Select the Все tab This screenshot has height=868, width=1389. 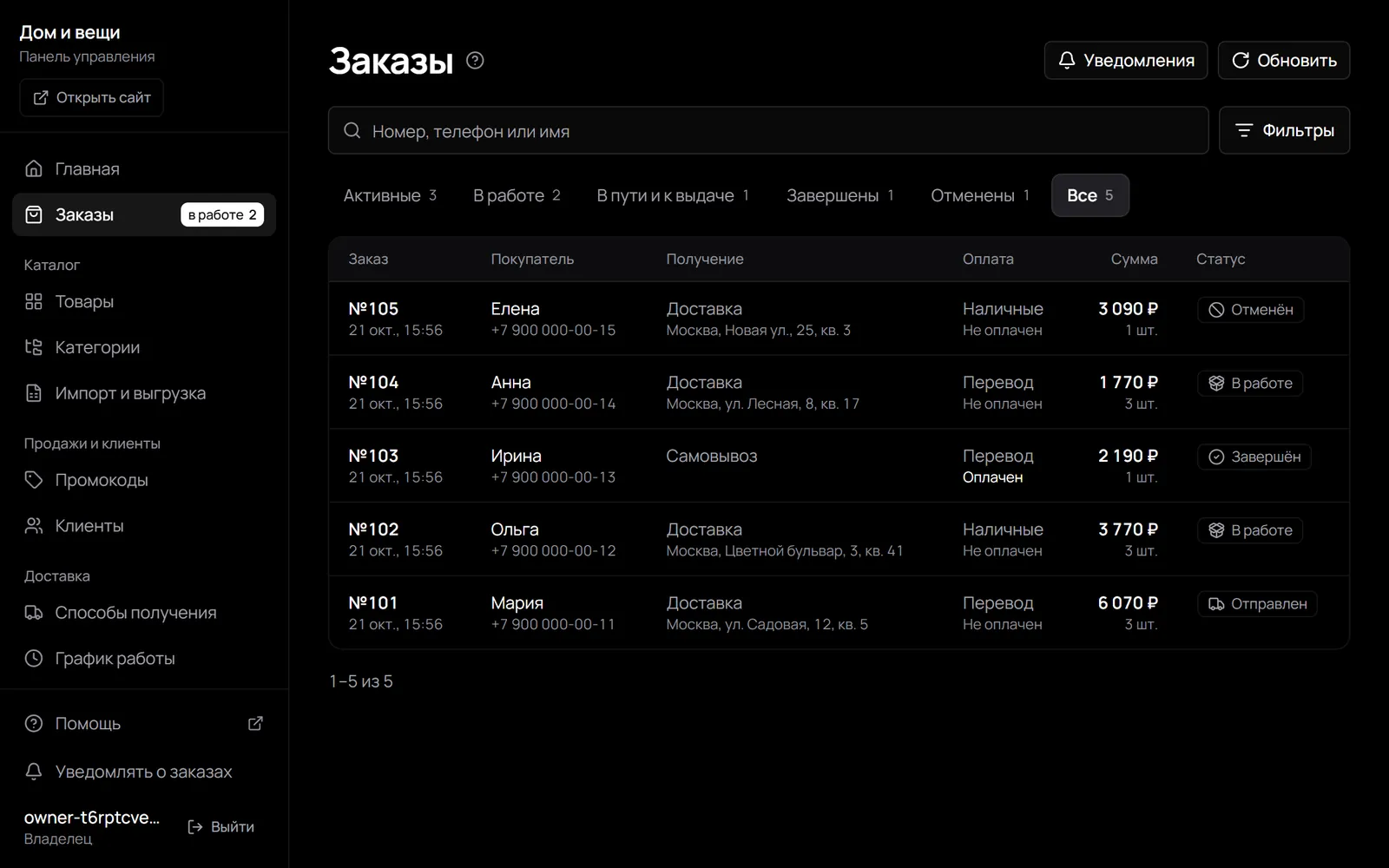pos(1090,195)
